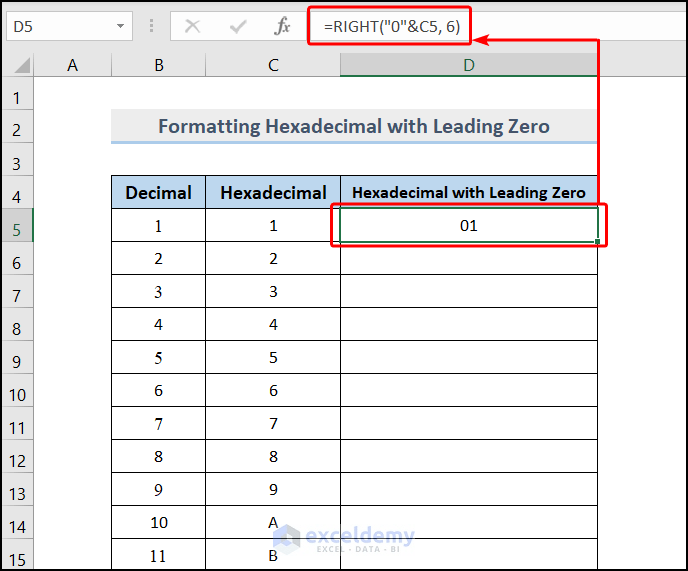Select Decimal cell with value 3
This screenshot has width=688, height=571.
158,291
